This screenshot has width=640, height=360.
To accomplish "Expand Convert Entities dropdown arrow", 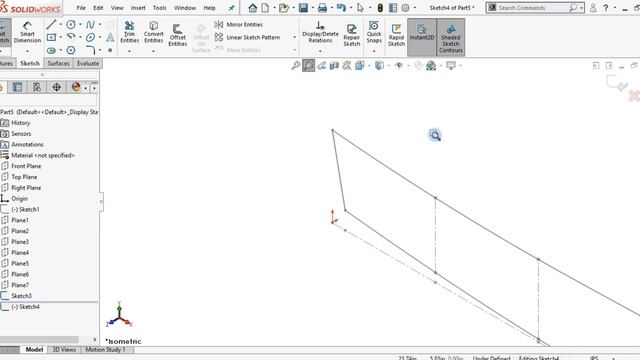I will click(x=153, y=51).
